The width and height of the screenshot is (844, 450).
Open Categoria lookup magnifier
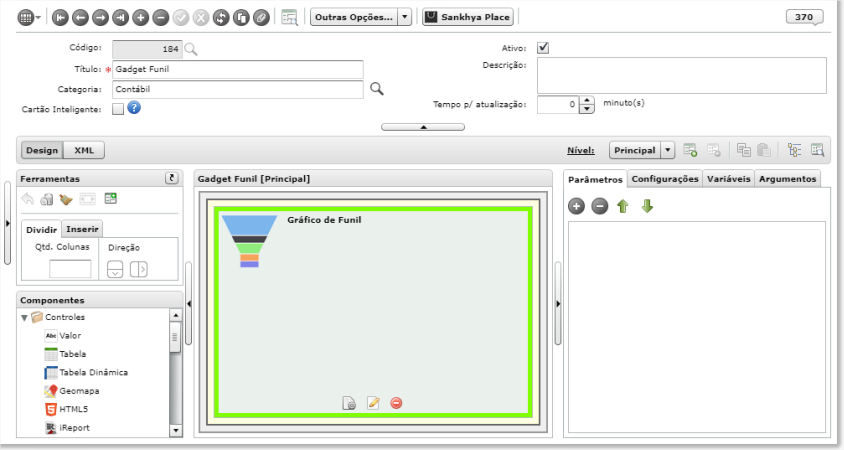tap(377, 89)
